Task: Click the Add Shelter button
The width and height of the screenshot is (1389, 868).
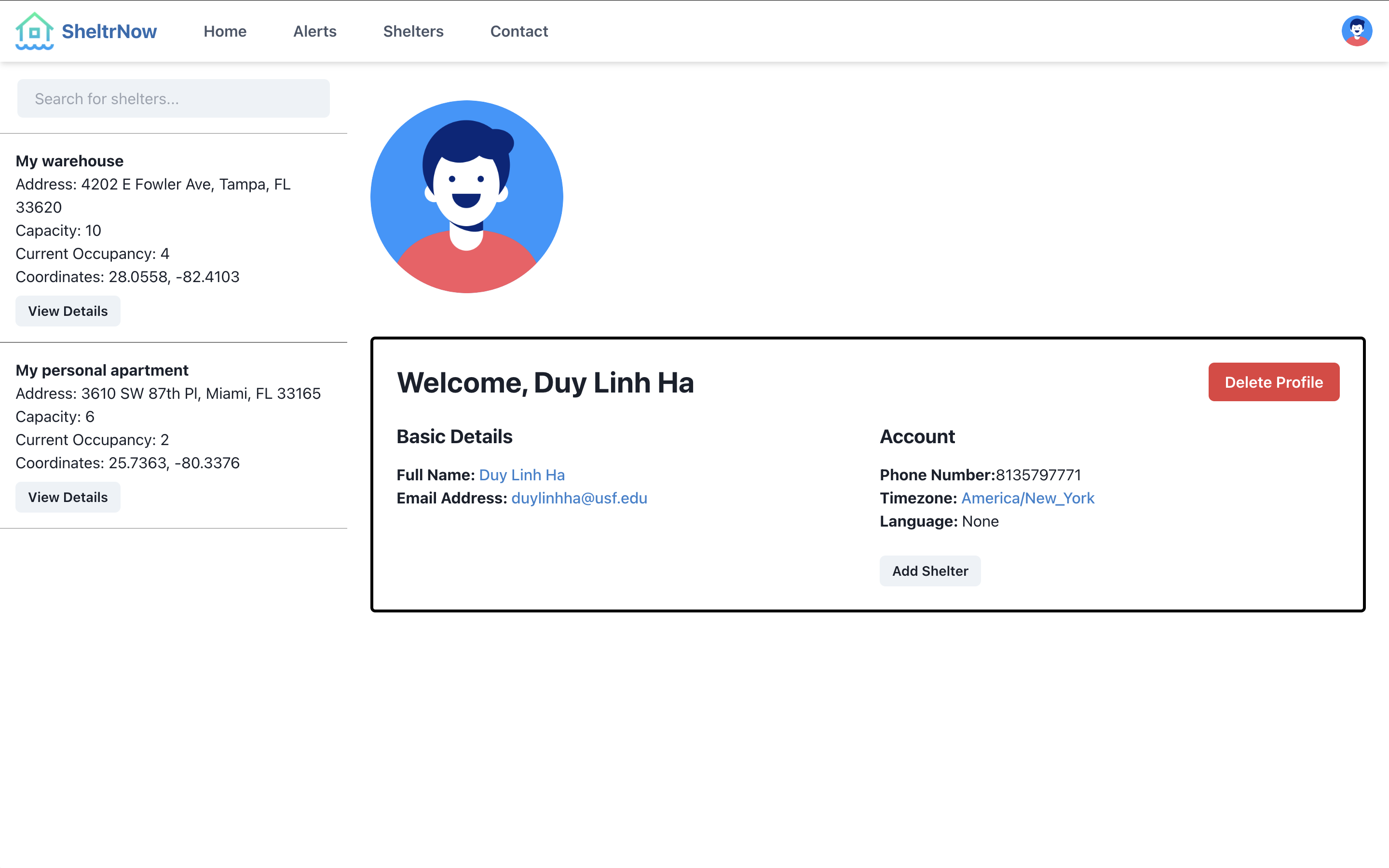Action: coord(930,571)
